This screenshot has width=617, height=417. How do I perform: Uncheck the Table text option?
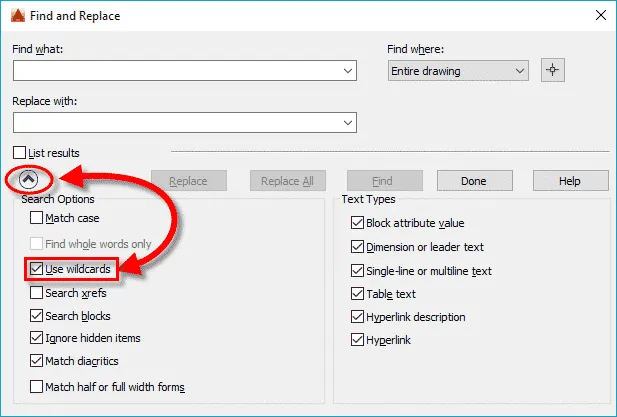coord(357,293)
